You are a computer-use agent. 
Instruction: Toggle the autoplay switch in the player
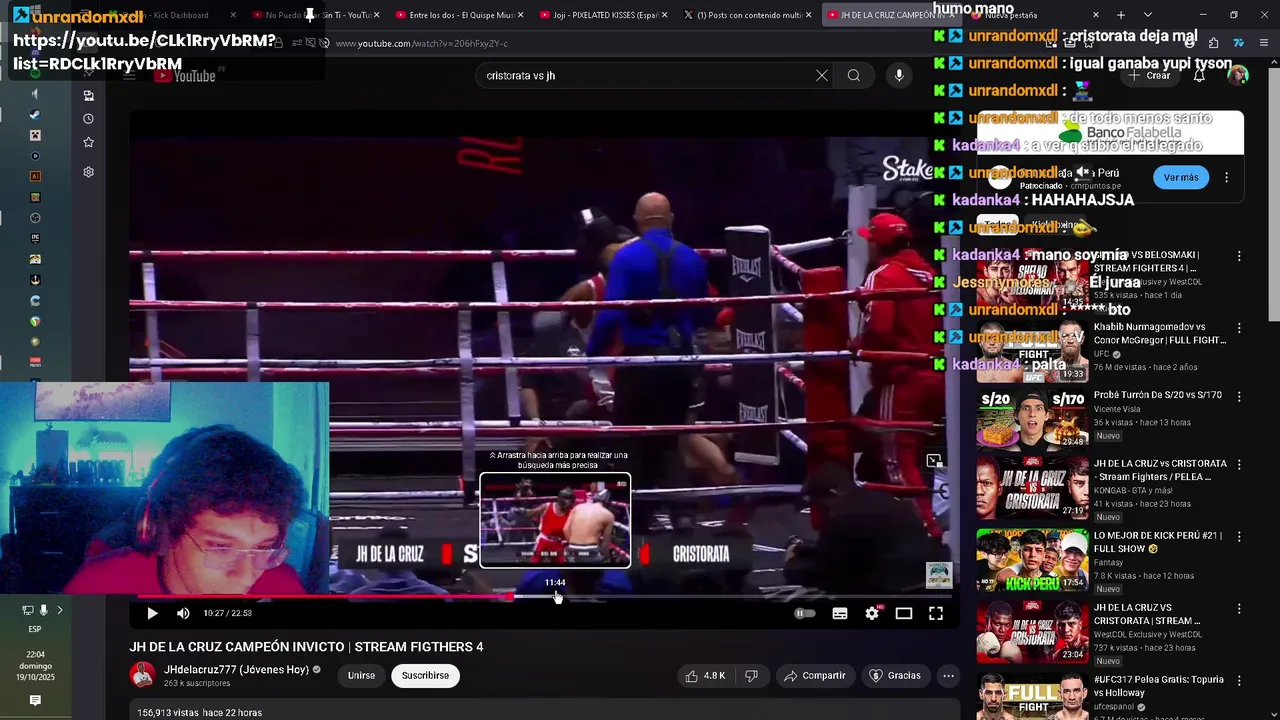805,613
